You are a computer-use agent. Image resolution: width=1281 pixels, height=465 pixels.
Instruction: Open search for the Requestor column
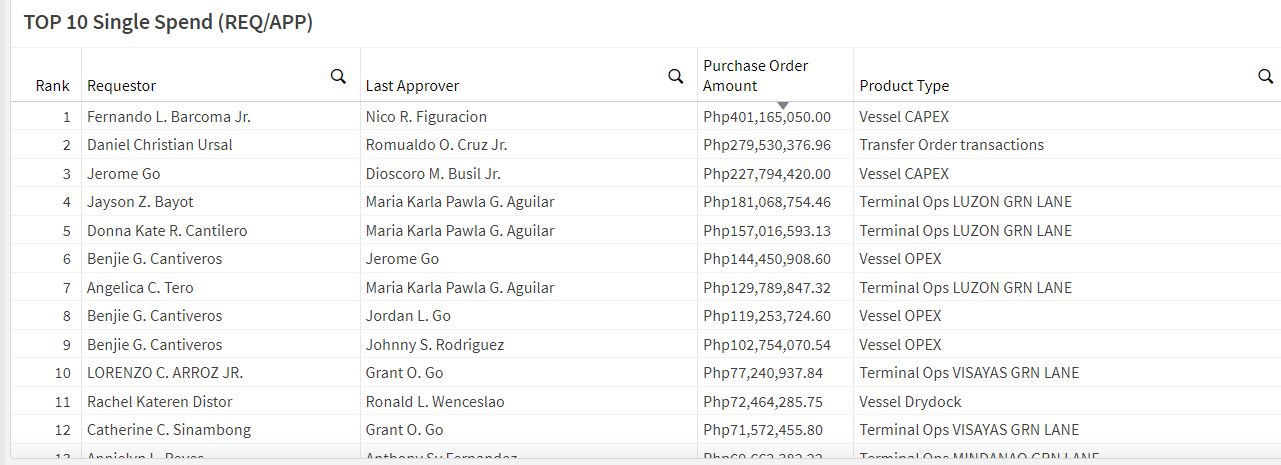338,76
